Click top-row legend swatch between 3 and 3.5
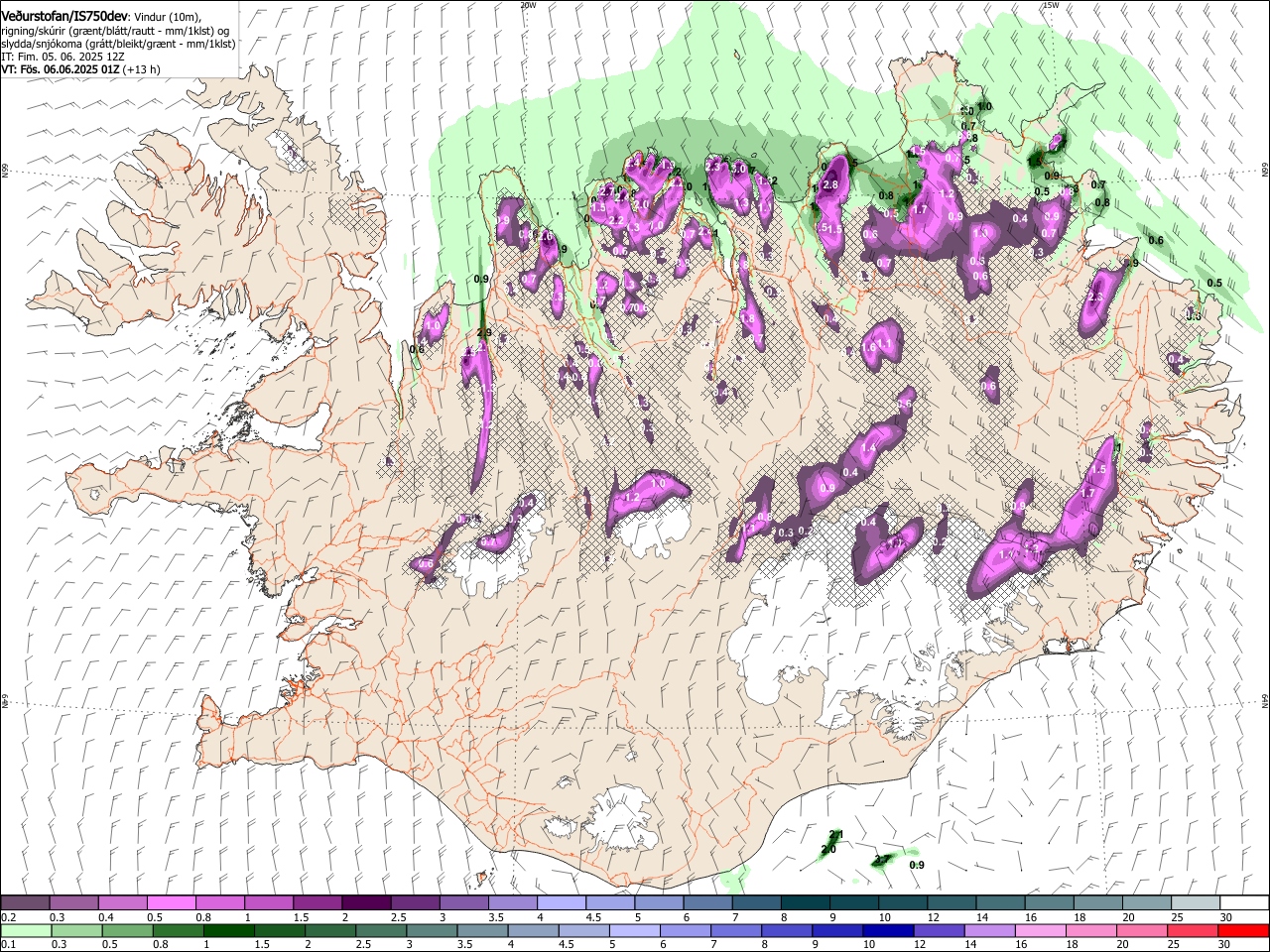 point(463,903)
